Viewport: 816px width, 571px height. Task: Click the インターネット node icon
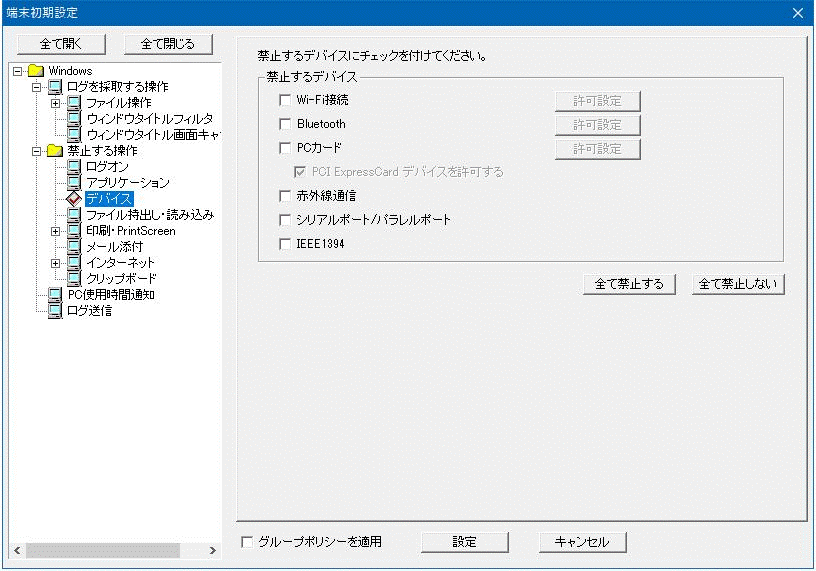(x=74, y=263)
